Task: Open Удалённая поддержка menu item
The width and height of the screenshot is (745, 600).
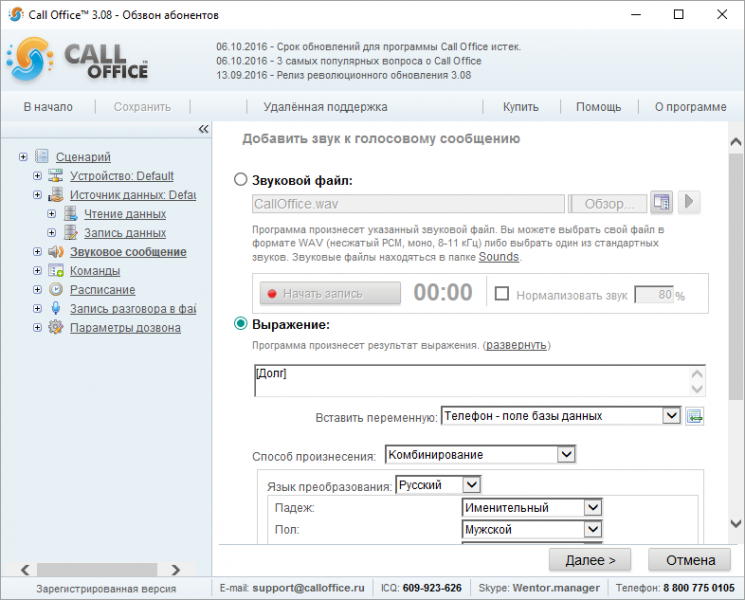Action: pyautogui.click(x=325, y=107)
